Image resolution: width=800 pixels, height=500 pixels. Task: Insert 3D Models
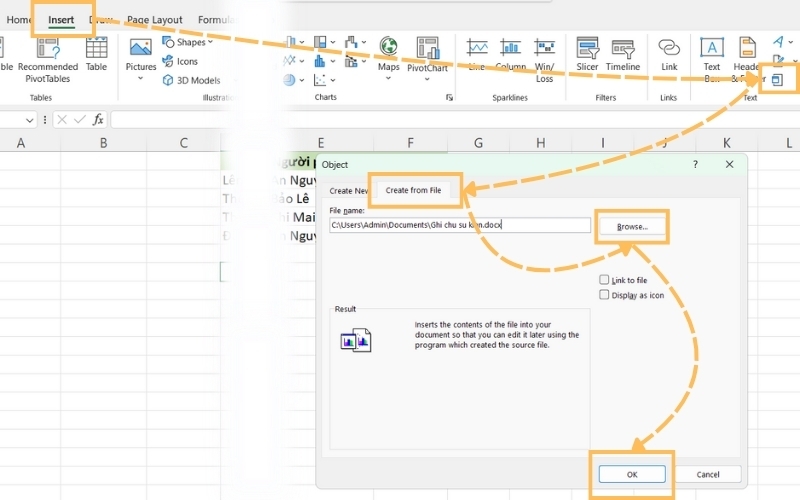[191, 80]
